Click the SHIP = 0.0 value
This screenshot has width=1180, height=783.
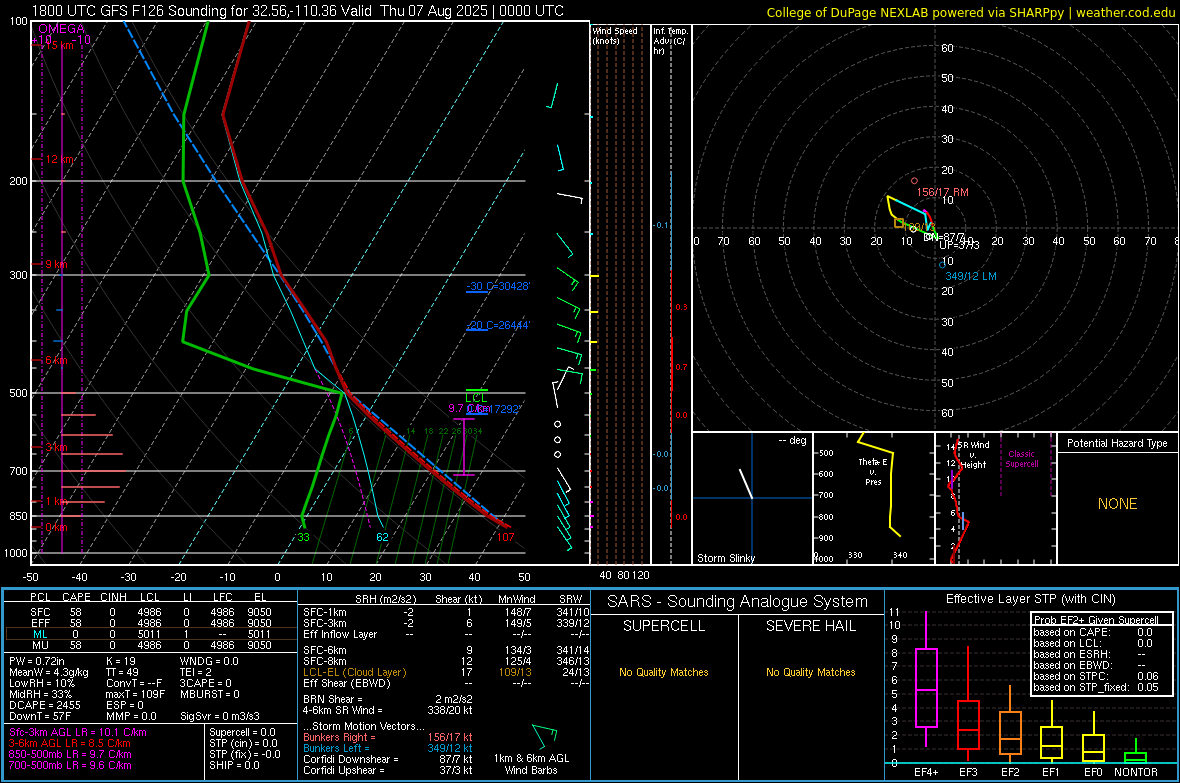234,765
